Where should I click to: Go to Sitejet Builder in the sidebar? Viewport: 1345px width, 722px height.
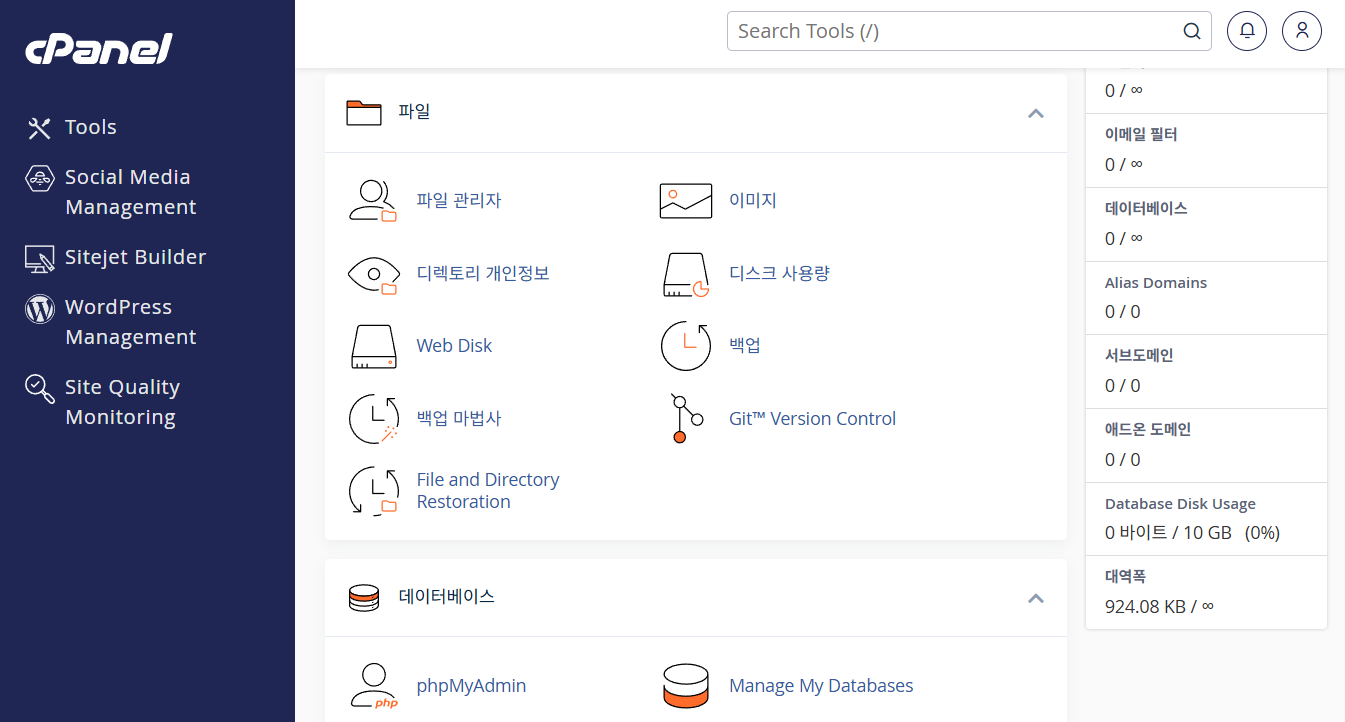click(135, 257)
